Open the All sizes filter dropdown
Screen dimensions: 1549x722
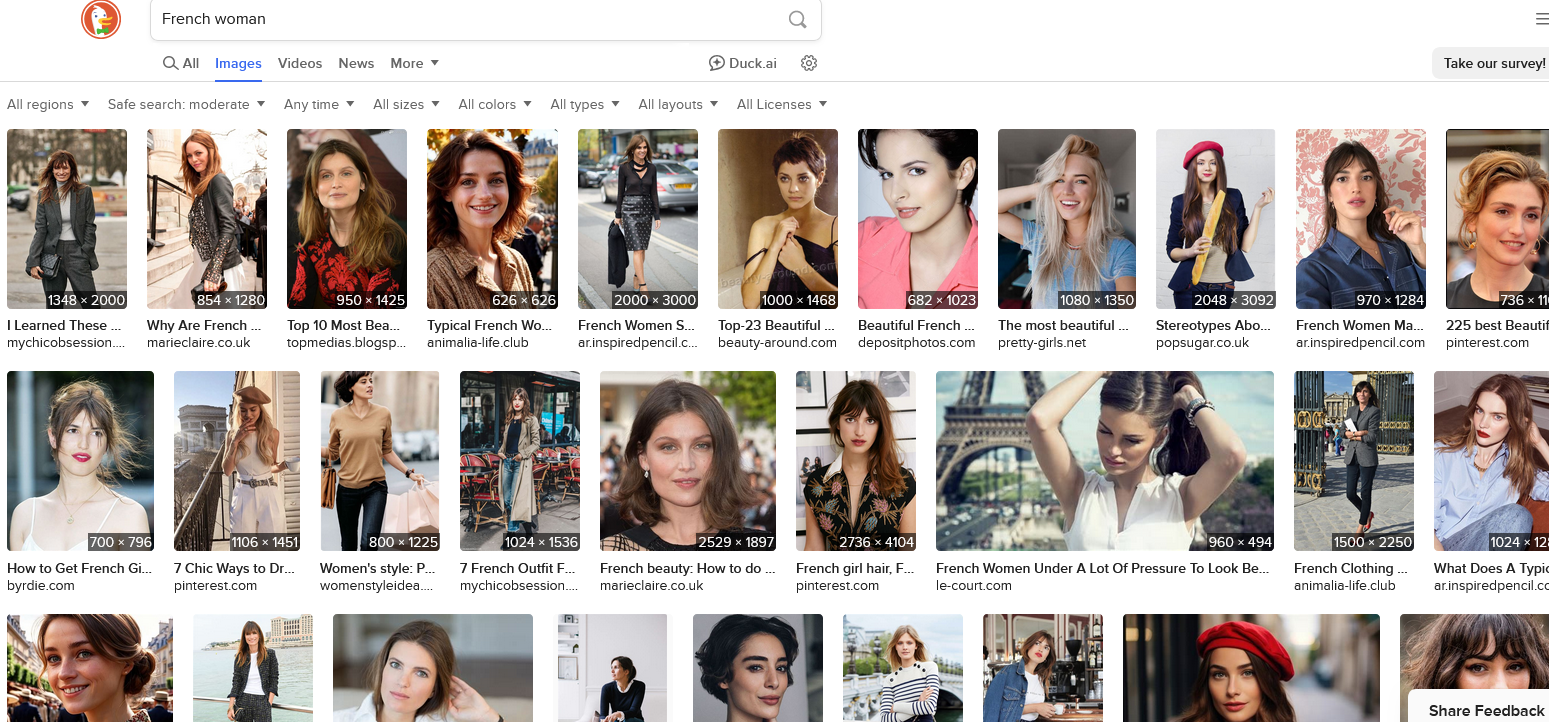point(406,104)
